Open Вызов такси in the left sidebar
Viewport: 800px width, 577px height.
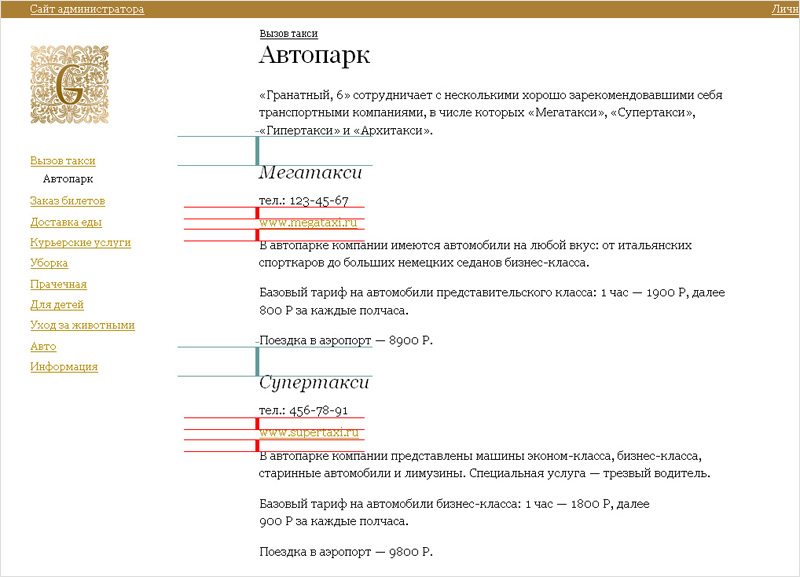(63, 160)
